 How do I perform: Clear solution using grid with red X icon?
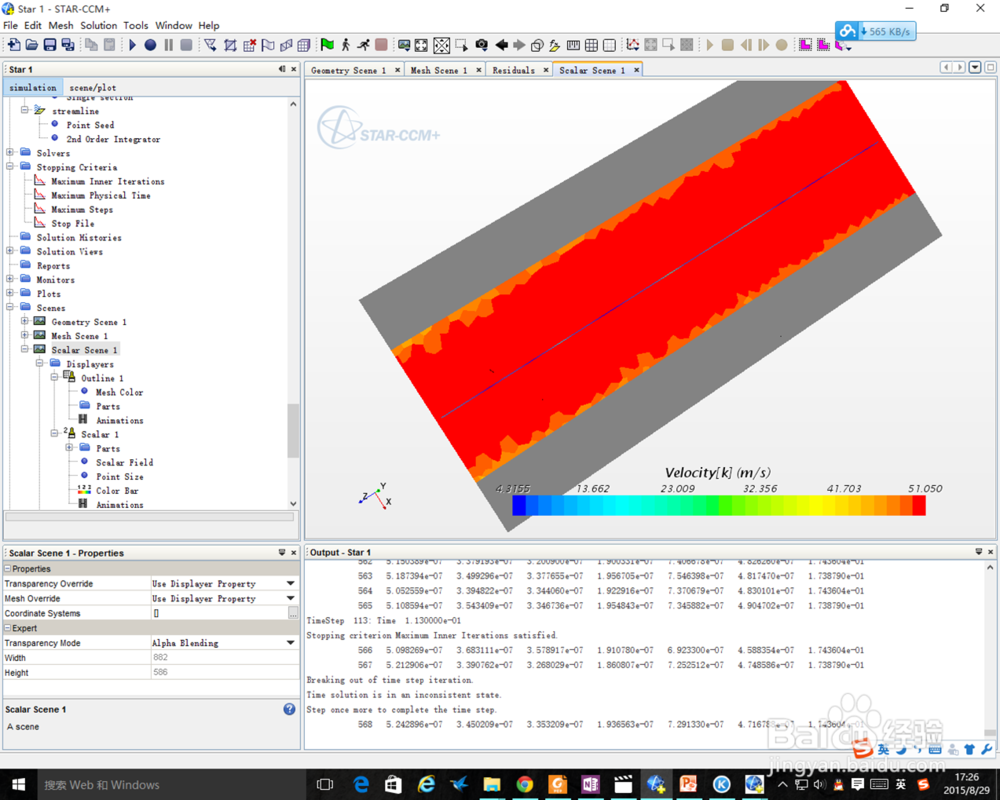tap(249, 45)
